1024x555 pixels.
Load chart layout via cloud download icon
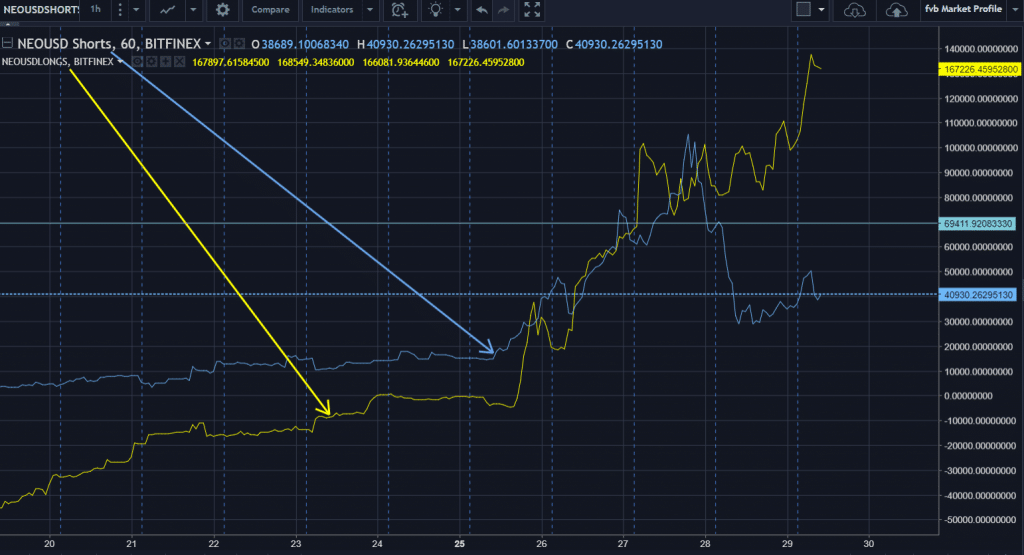point(854,10)
